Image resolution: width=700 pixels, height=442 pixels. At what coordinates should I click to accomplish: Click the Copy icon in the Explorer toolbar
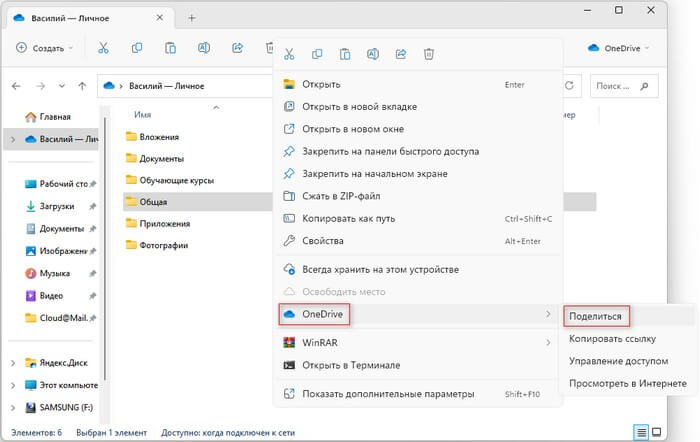click(137, 48)
